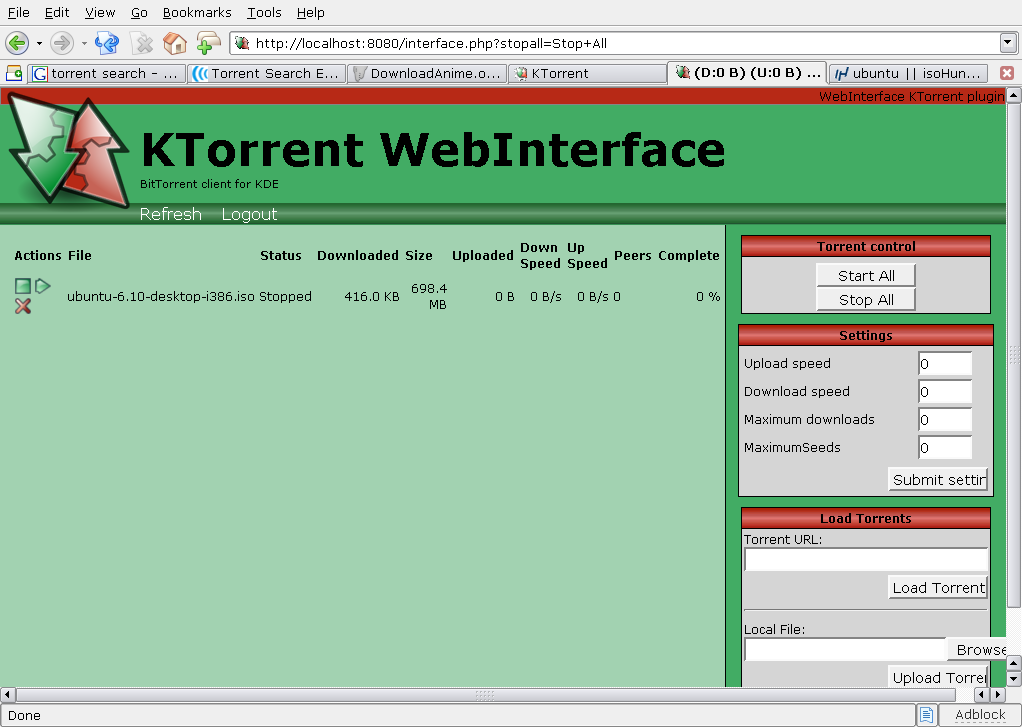The width and height of the screenshot is (1022, 727).
Task: Switch to the DownloadAnime.o... tab
Action: 427,74
